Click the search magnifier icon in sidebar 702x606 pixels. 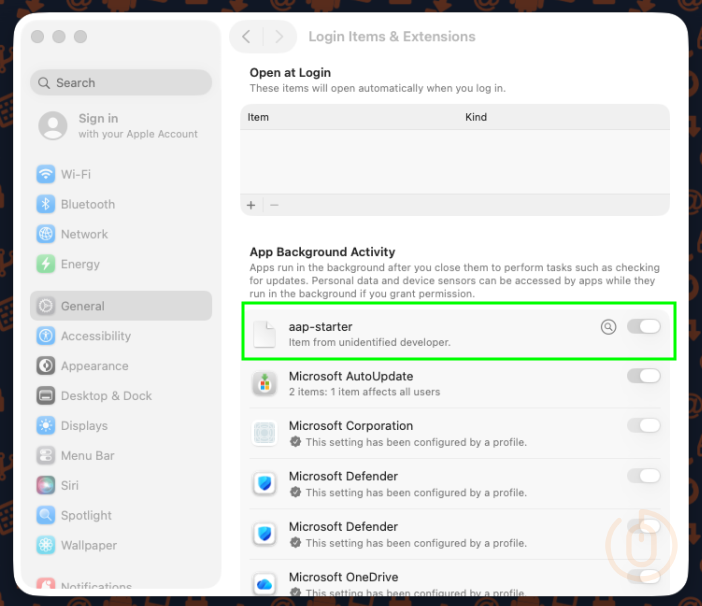coord(44,83)
